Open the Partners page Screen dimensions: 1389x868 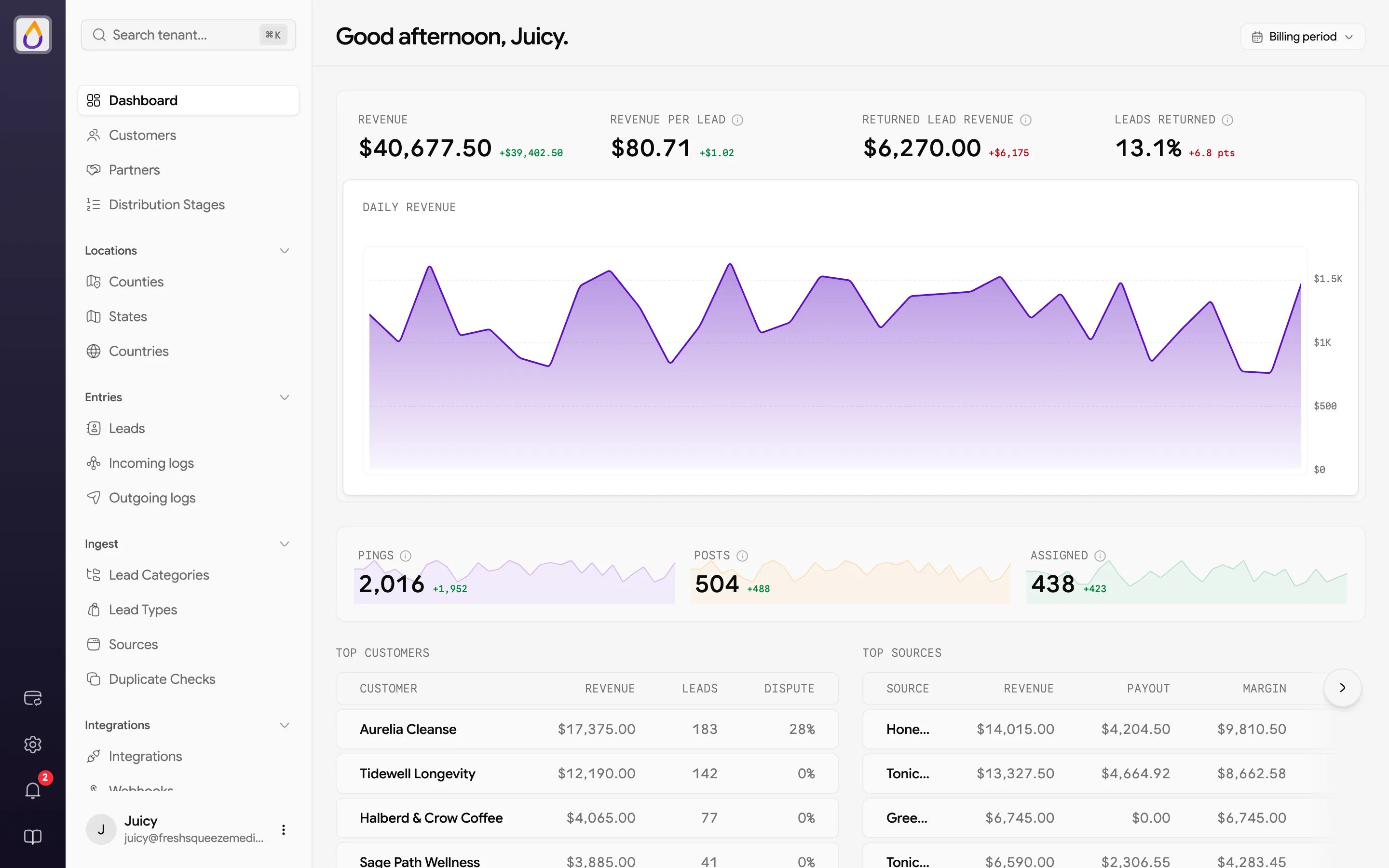pyautogui.click(x=188, y=170)
